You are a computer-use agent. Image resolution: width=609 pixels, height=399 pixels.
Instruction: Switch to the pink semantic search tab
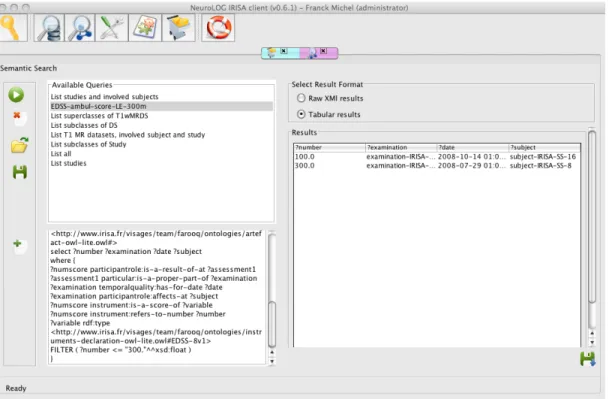[313, 53]
